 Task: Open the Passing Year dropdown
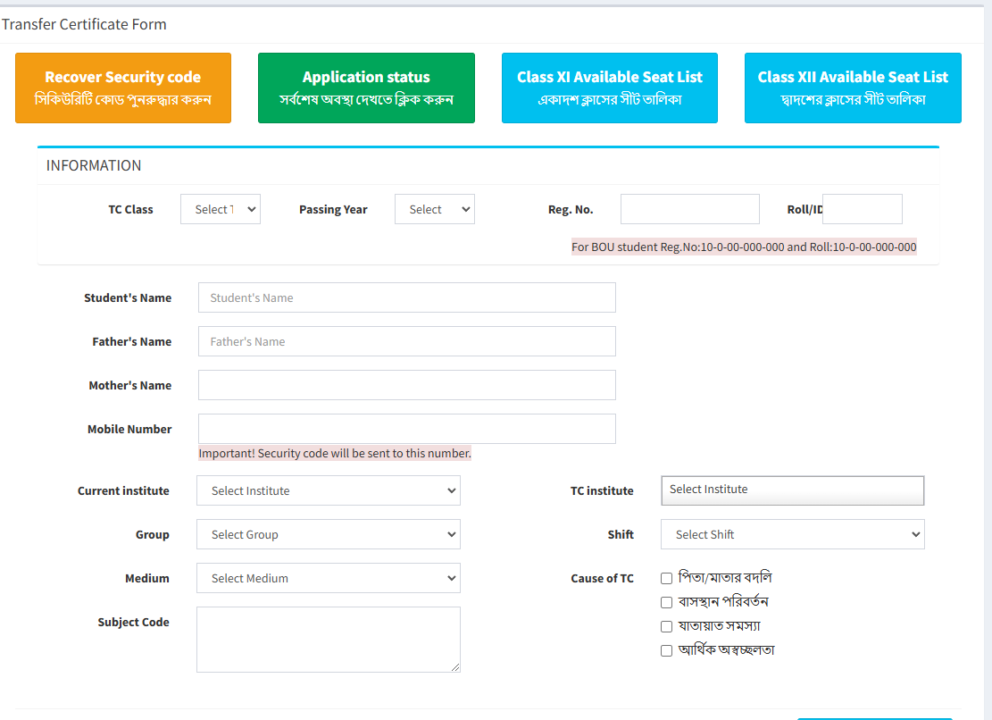[434, 209]
